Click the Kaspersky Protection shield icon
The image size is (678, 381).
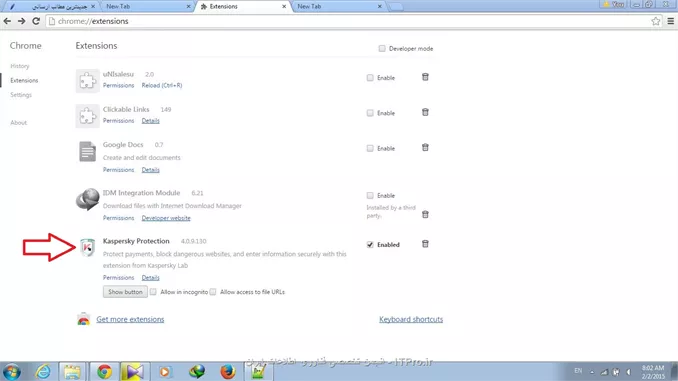[87, 247]
